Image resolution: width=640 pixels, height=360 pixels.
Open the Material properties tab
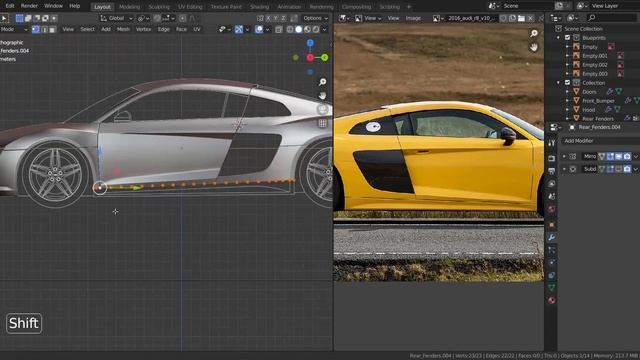click(x=551, y=300)
